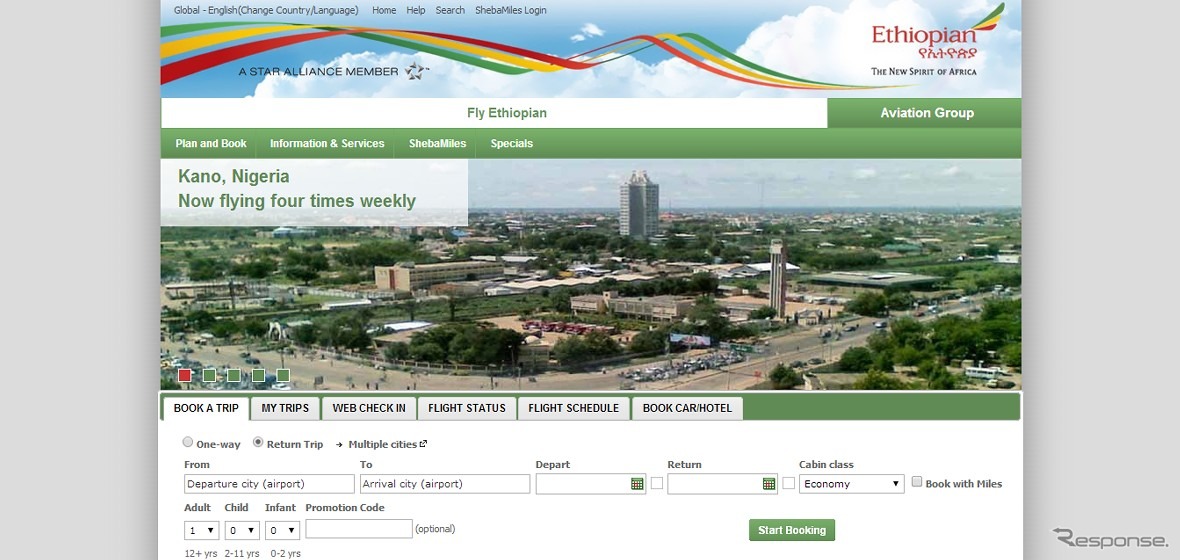Click the Help link at top
The image size is (1180, 560).
tap(415, 11)
